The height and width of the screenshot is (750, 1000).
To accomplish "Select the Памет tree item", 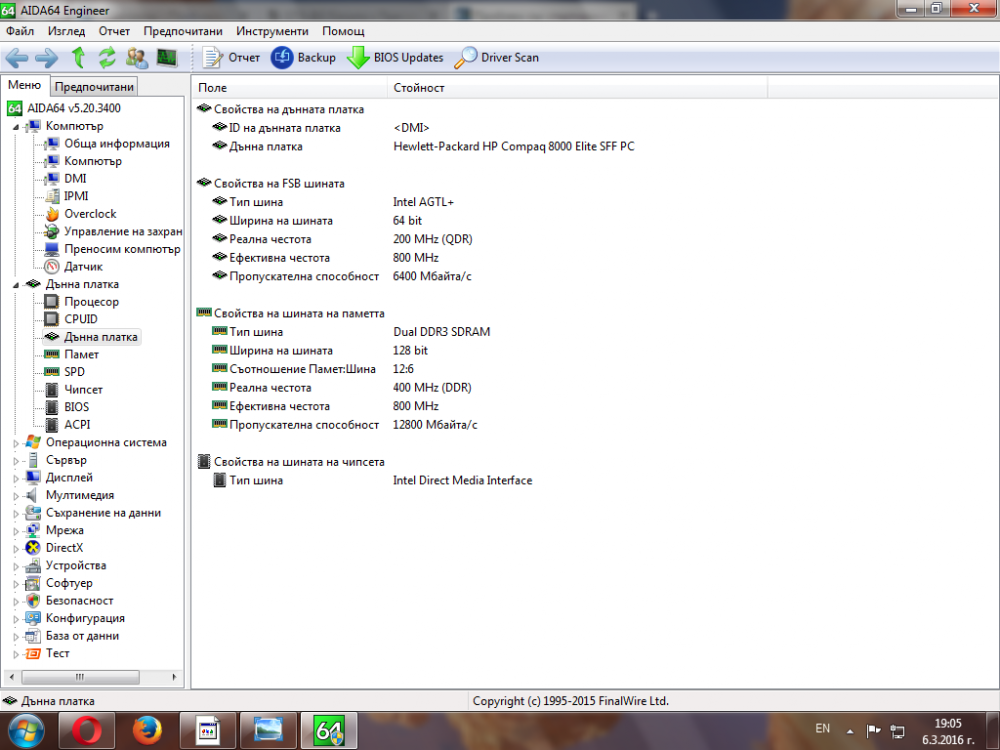I will 82,354.
